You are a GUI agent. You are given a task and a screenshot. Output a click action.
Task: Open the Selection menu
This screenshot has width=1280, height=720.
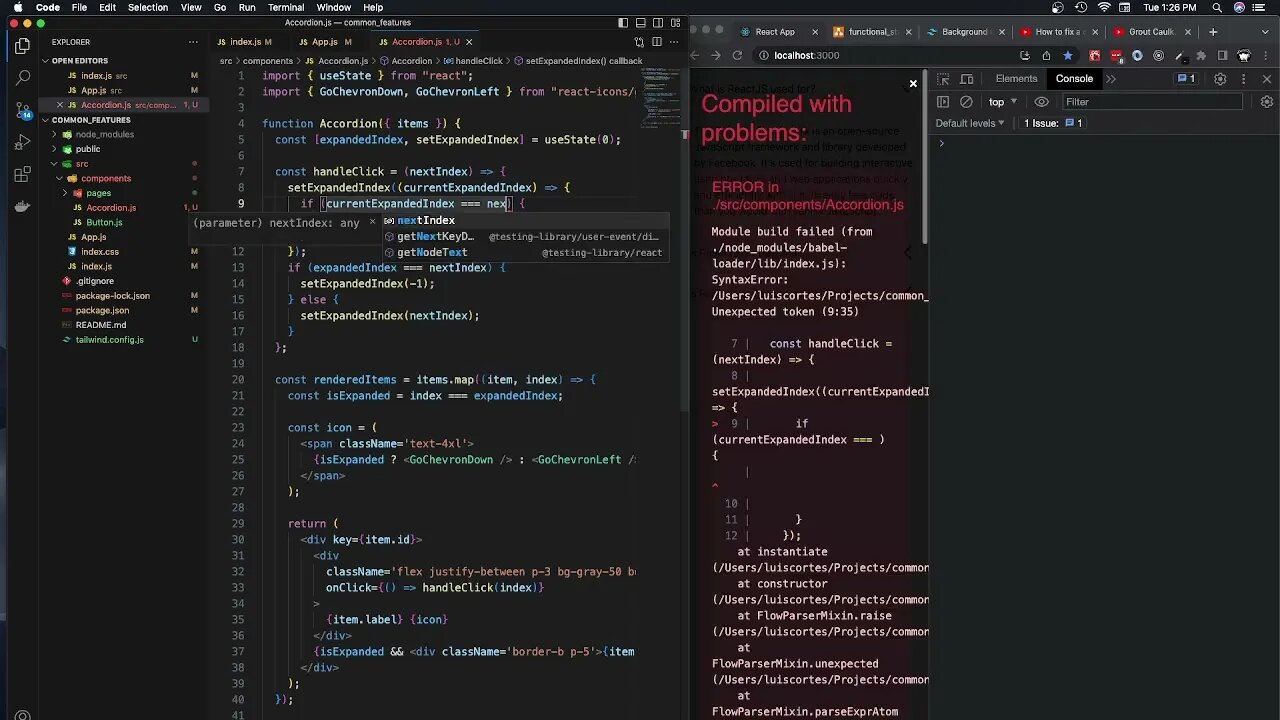[147, 7]
